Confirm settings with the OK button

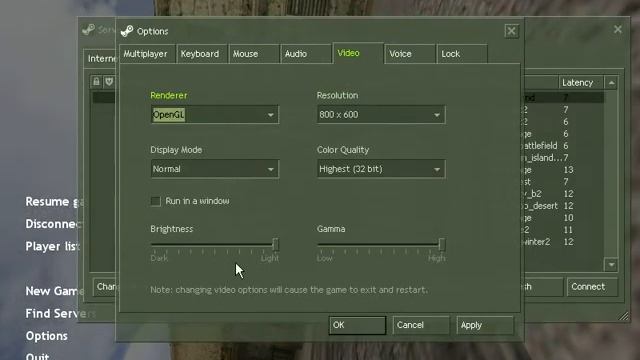coord(357,325)
